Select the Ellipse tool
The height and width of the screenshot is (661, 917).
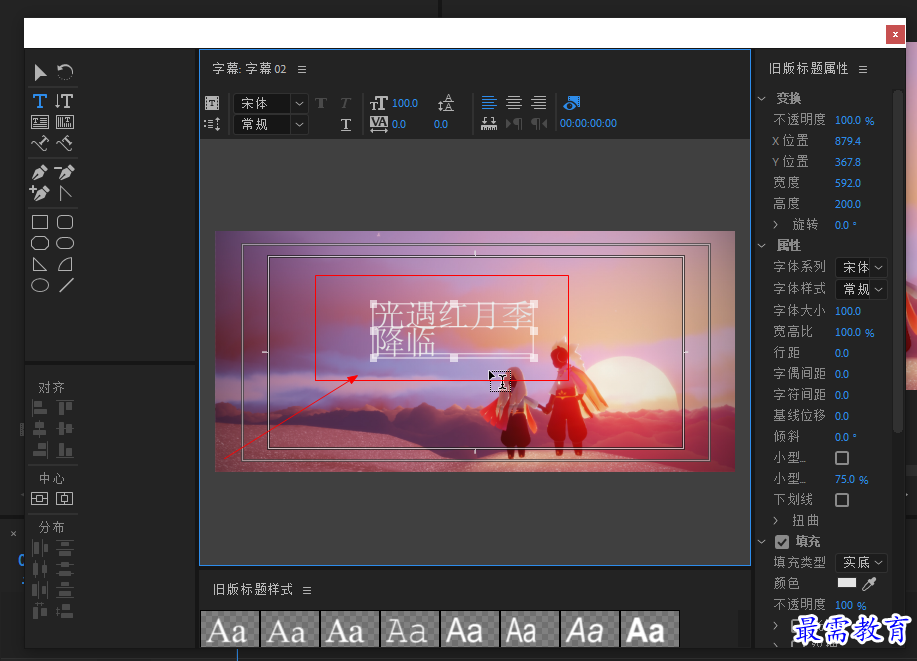pyautogui.click(x=40, y=285)
